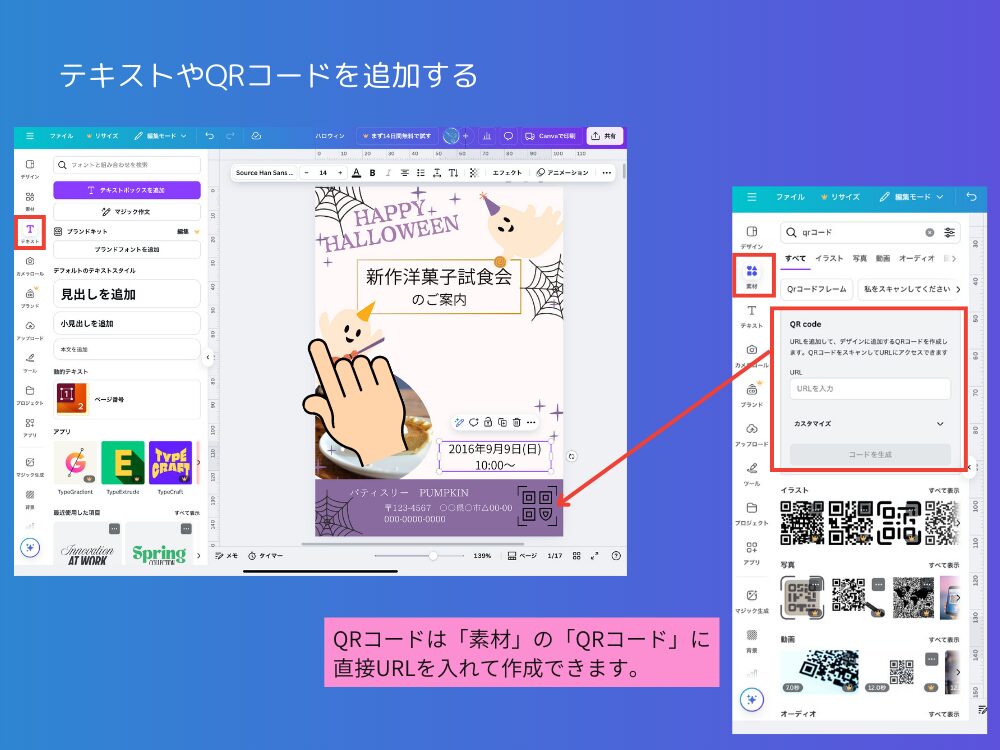This screenshot has height=750, width=1000.
Task: Expand カスタマイズ section
Action: coord(870,423)
